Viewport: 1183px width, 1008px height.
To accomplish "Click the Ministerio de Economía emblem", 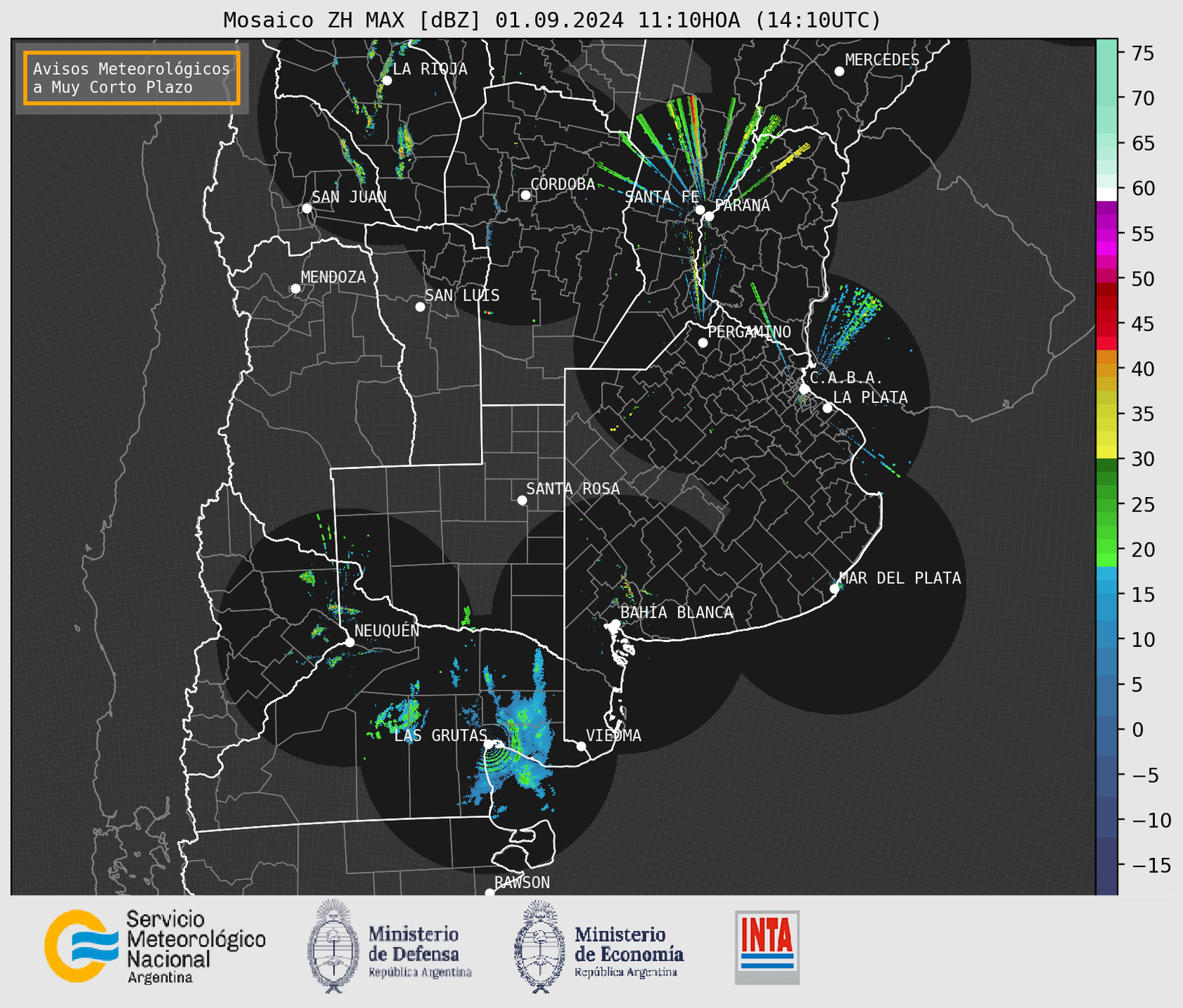I will pyautogui.click(x=538, y=946).
